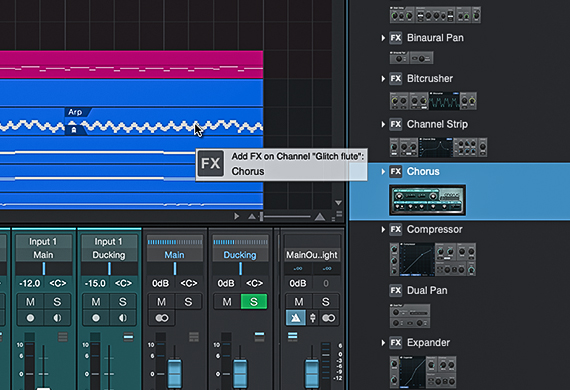The height and width of the screenshot is (390, 570).
Task: Toggle channel mode on Main bus
Action: pyautogui.click(x=162, y=318)
